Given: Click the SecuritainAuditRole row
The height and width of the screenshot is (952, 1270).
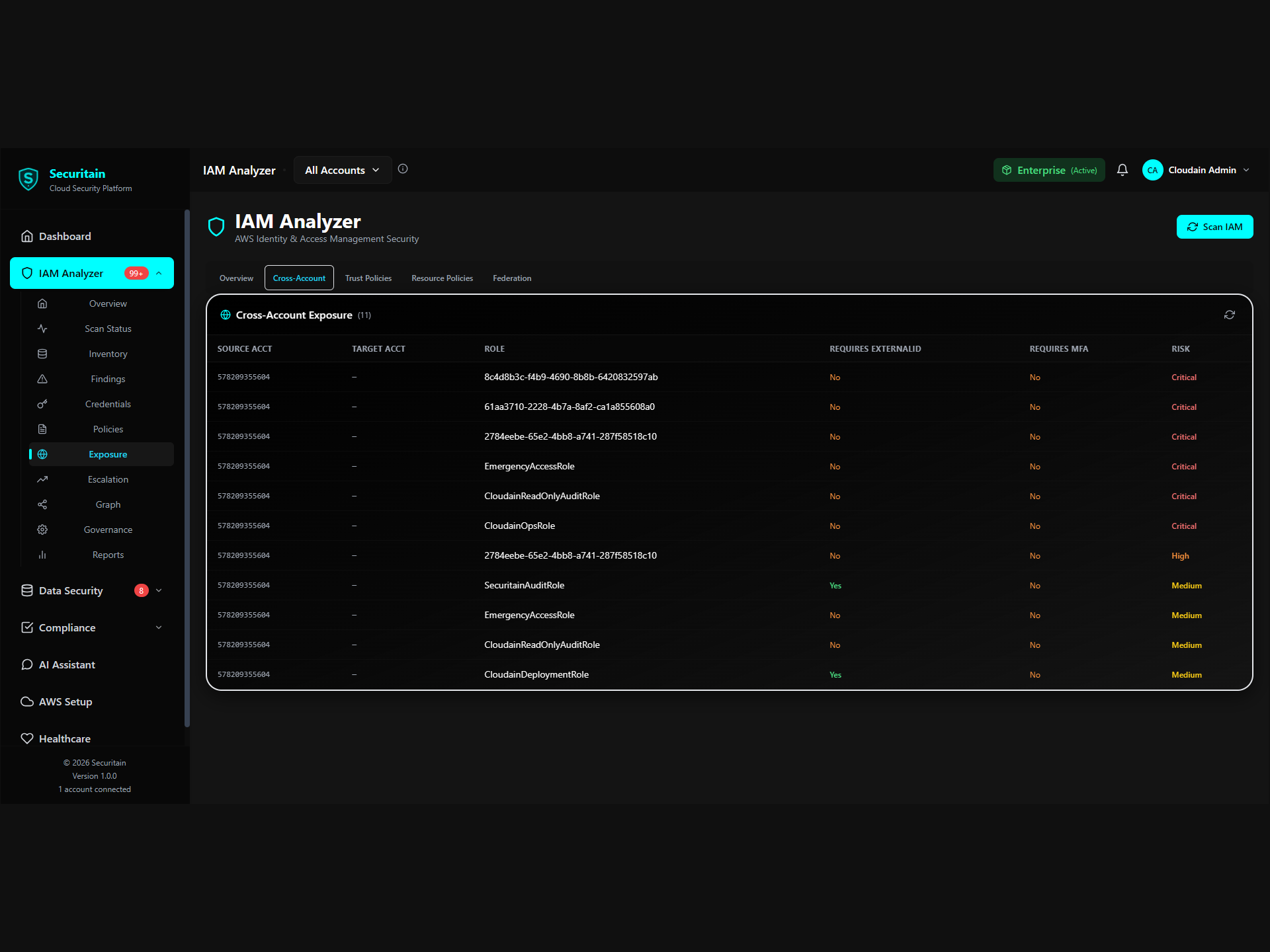Looking at the screenshot, I should (730, 585).
